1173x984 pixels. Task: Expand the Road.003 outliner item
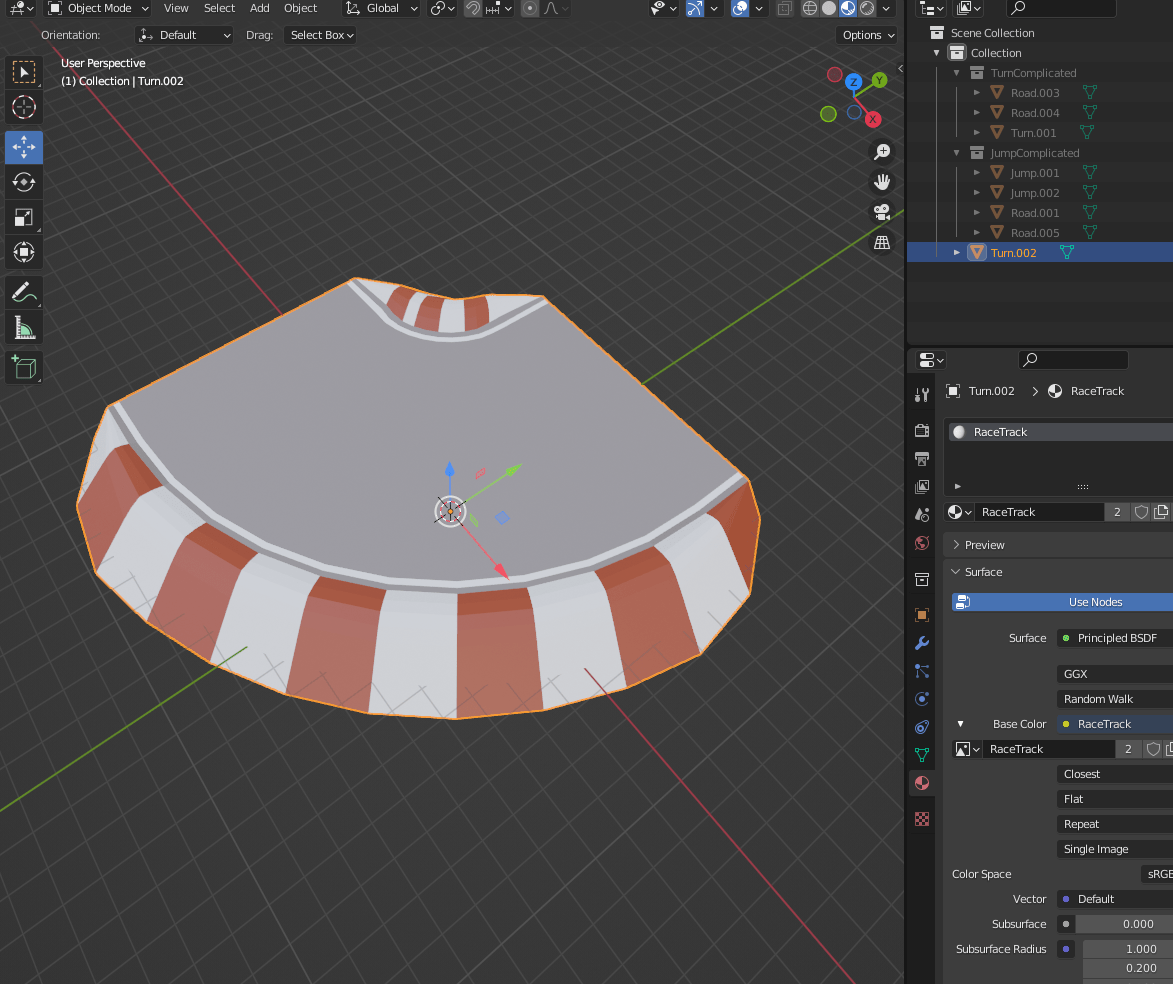click(977, 92)
